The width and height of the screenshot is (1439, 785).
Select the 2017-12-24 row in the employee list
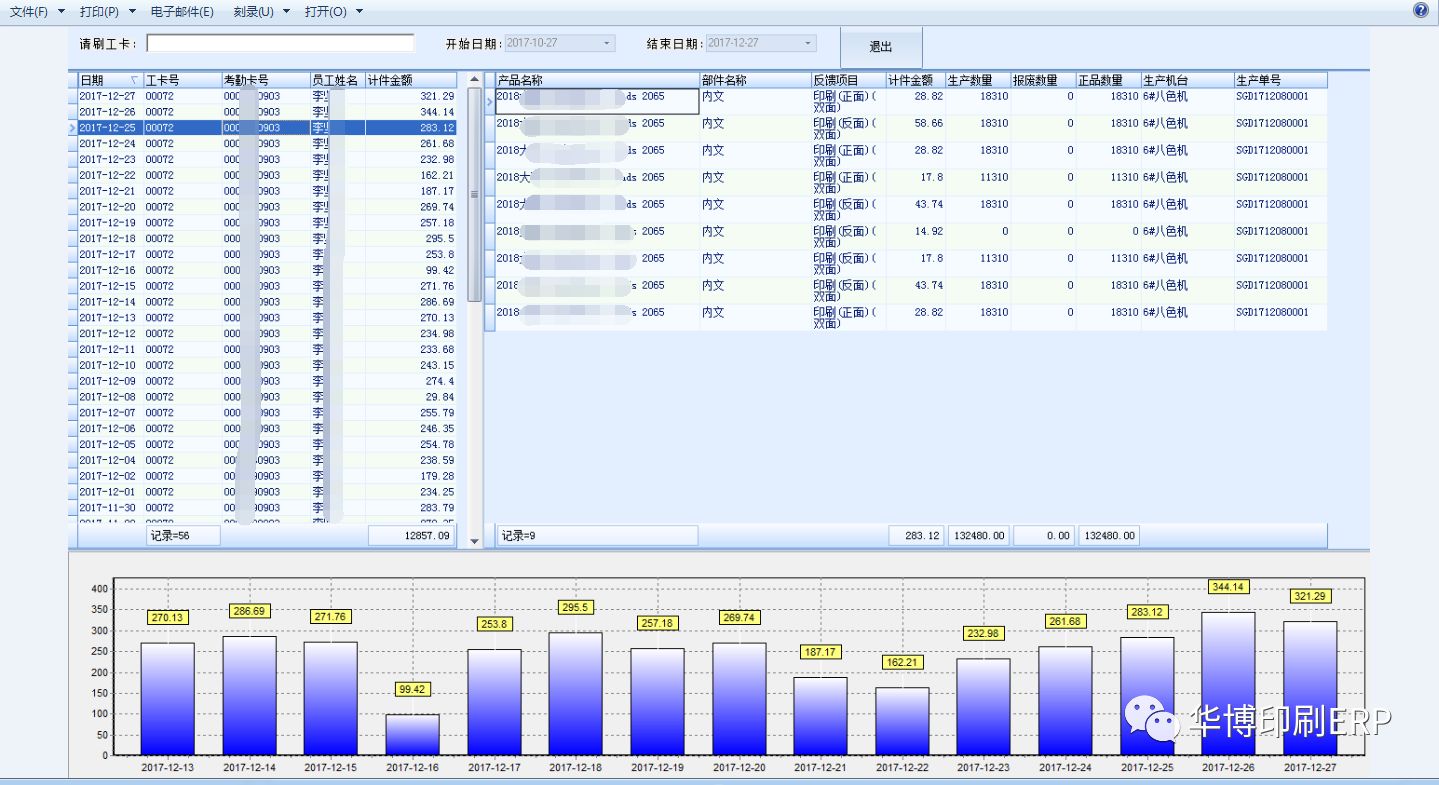(267, 144)
